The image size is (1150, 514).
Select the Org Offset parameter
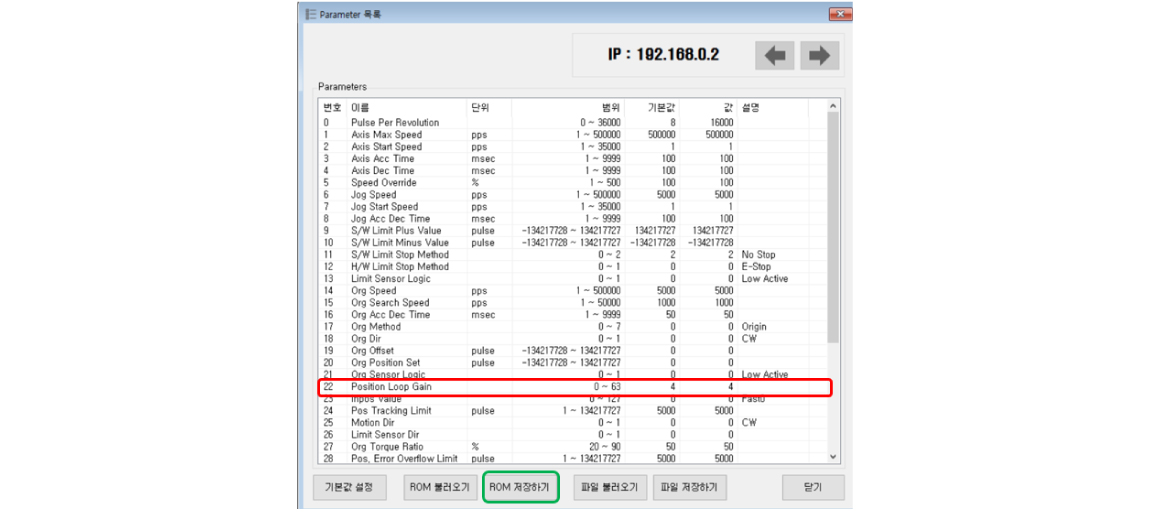click(x=572, y=350)
